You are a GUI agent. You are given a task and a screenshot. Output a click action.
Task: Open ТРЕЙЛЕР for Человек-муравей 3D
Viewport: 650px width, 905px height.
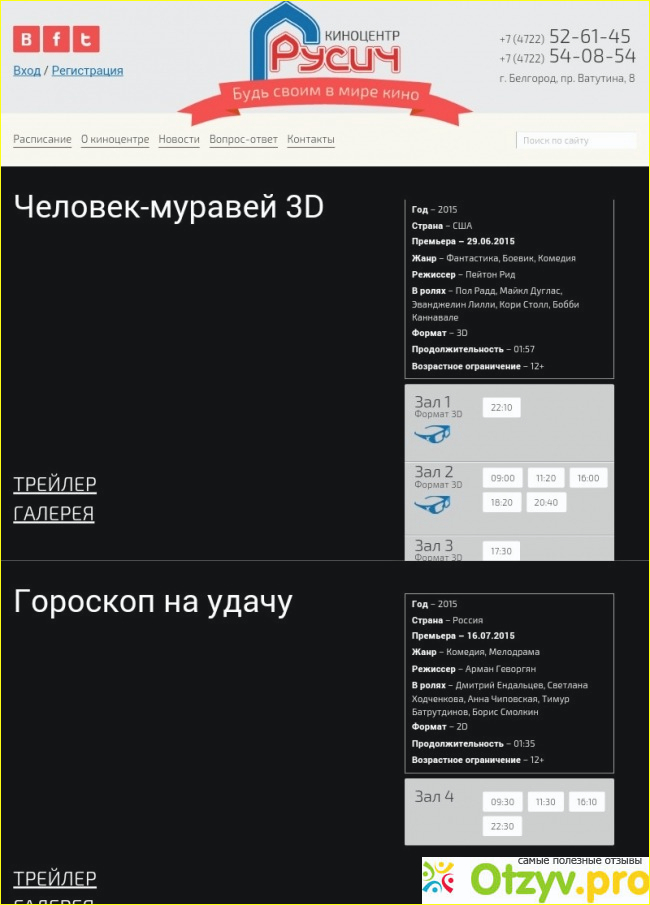click(55, 484)
